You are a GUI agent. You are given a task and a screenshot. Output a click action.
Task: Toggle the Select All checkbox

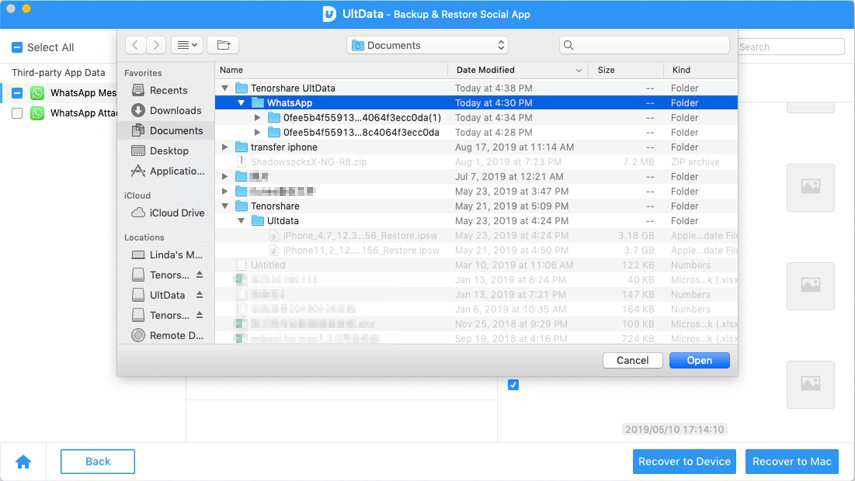pos(17,47)
